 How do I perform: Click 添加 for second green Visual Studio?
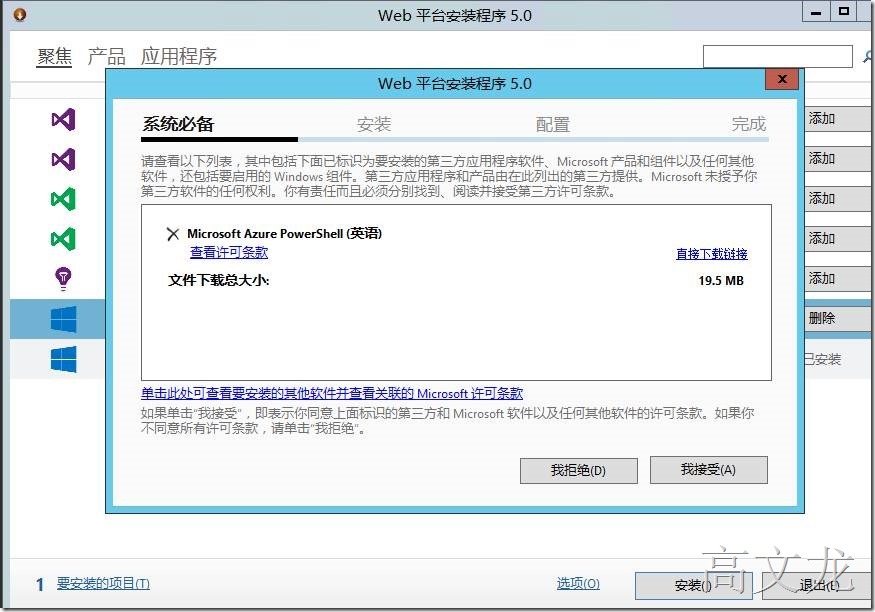pyautogui.click(x=838, y=239)
